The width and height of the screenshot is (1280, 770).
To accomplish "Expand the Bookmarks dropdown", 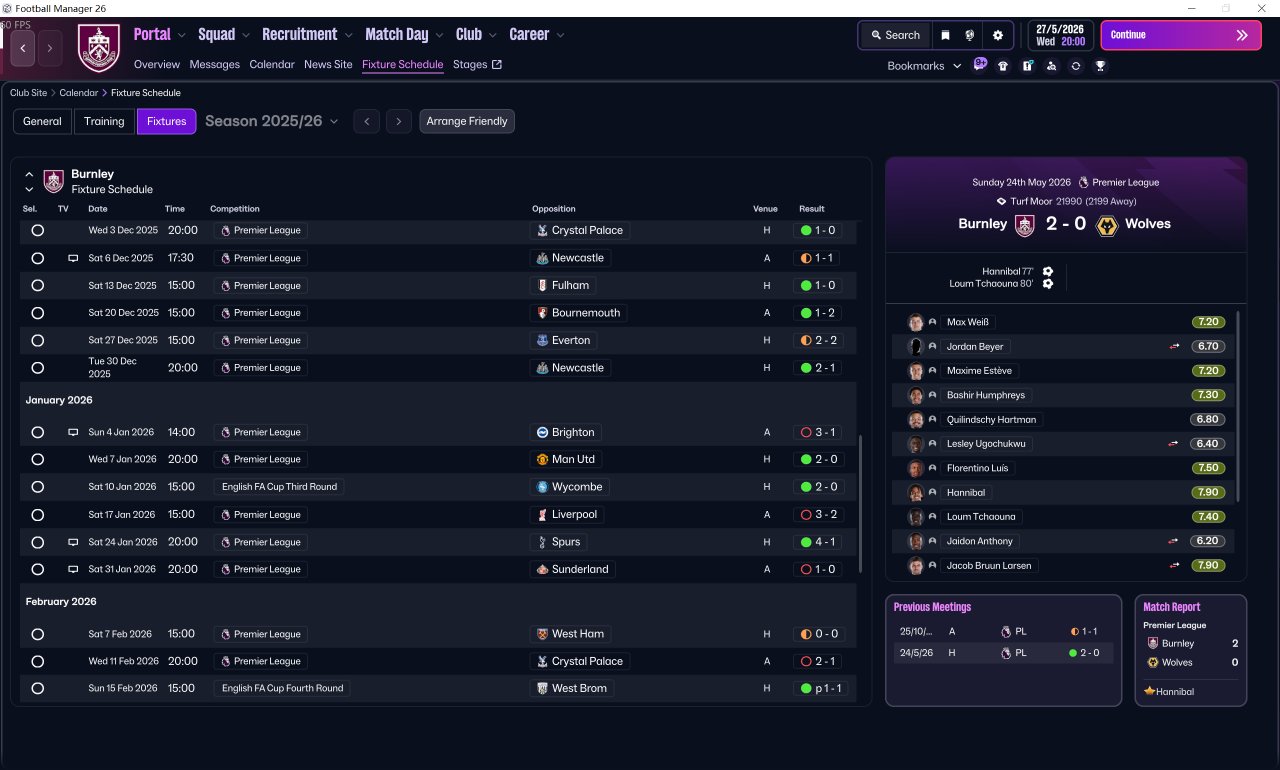I will pos(925,66).
